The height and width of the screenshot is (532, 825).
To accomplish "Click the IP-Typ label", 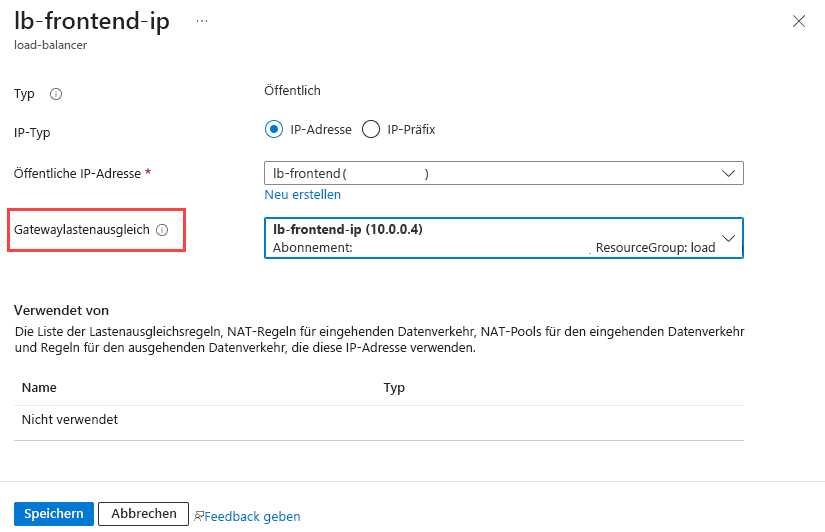I will [32, 133].
